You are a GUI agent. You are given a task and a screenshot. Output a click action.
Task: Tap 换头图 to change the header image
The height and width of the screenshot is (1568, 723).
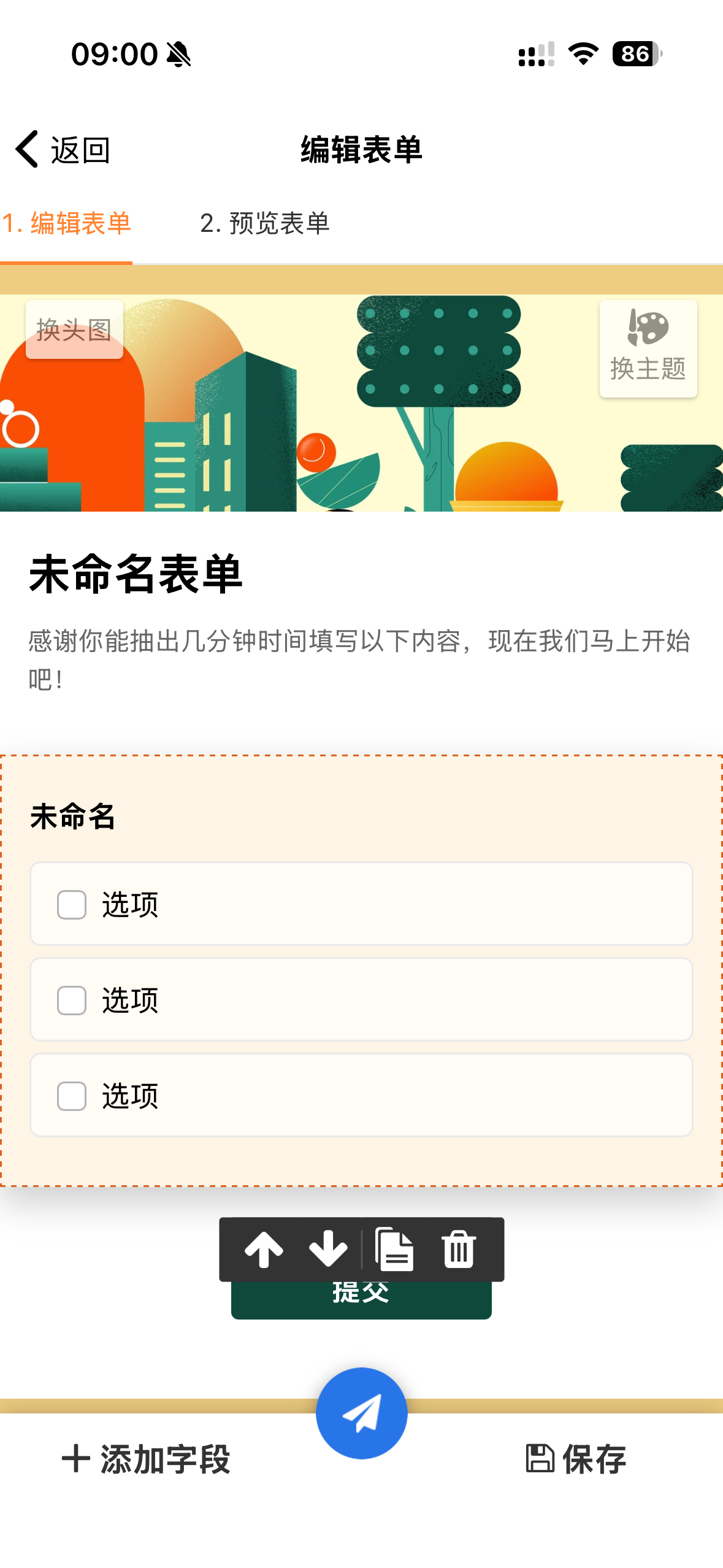coord(74,329)
